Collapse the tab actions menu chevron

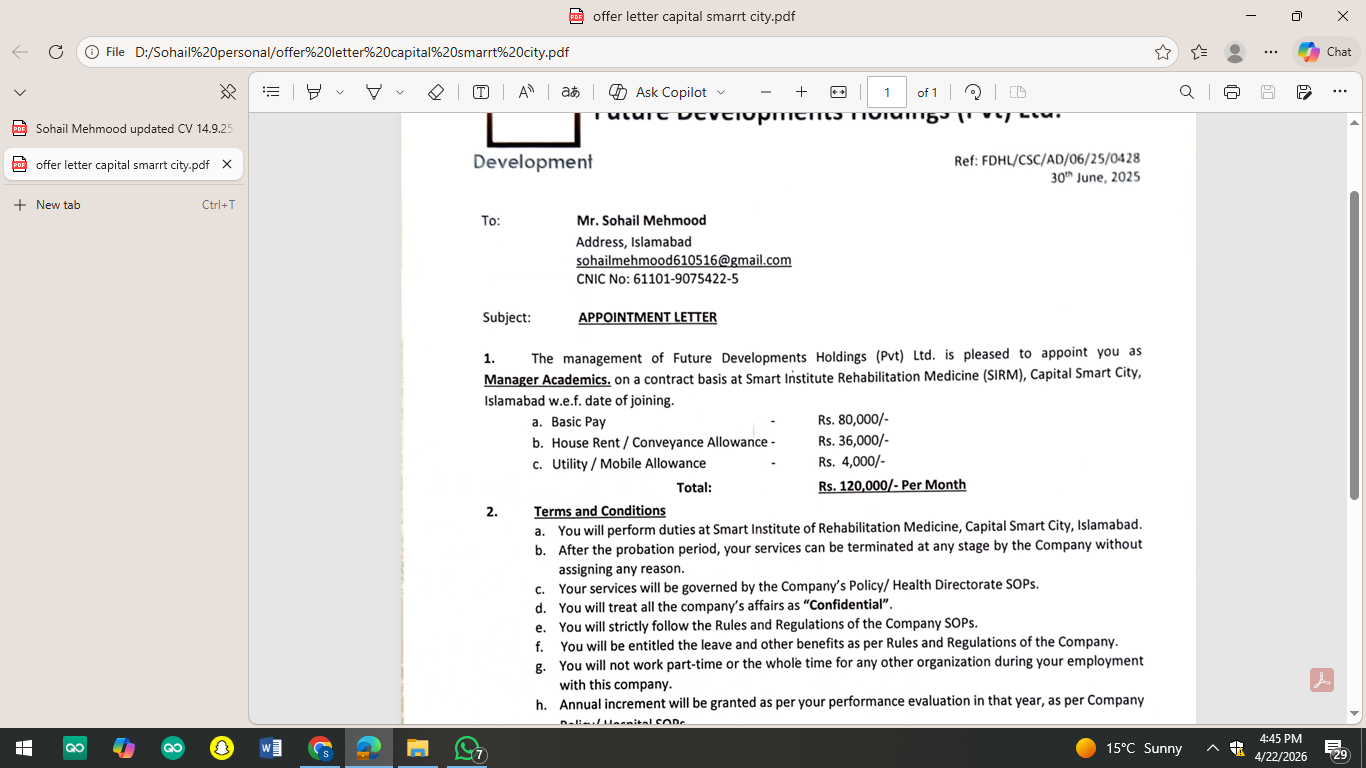click(x=20, y=92)
